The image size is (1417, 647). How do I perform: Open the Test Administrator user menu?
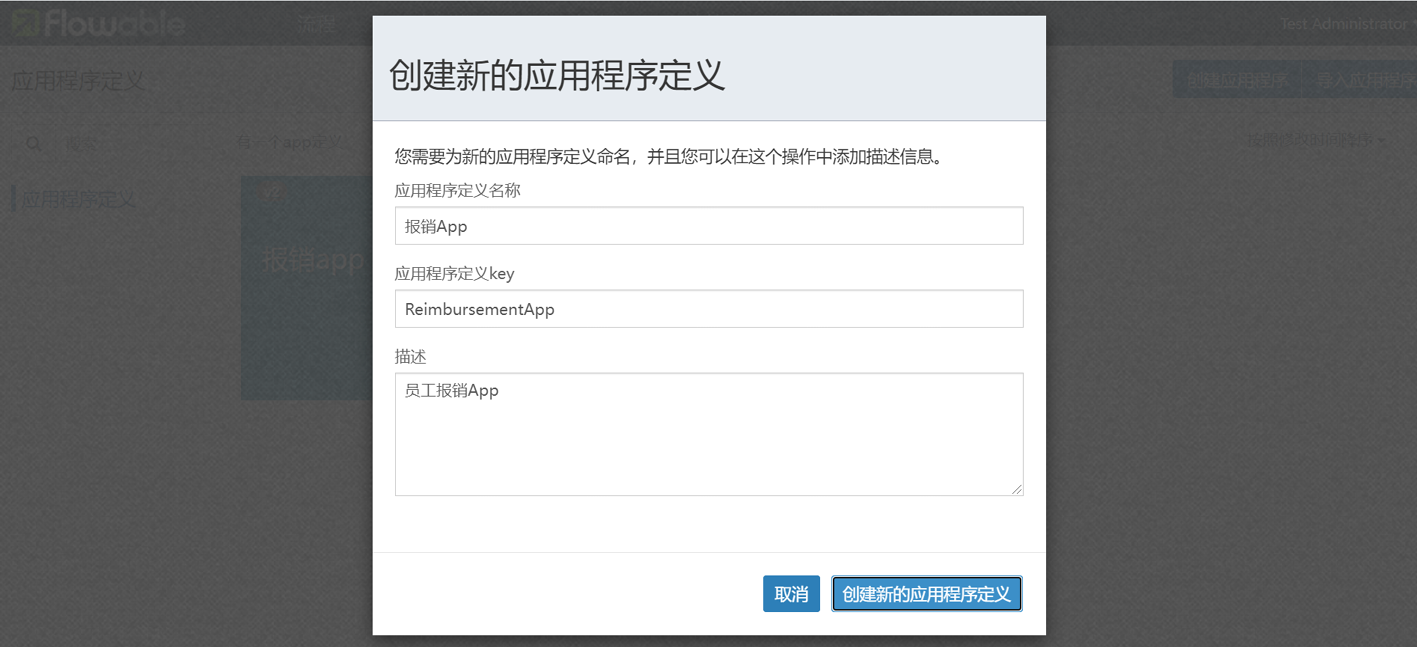(x=1345, y=23)
